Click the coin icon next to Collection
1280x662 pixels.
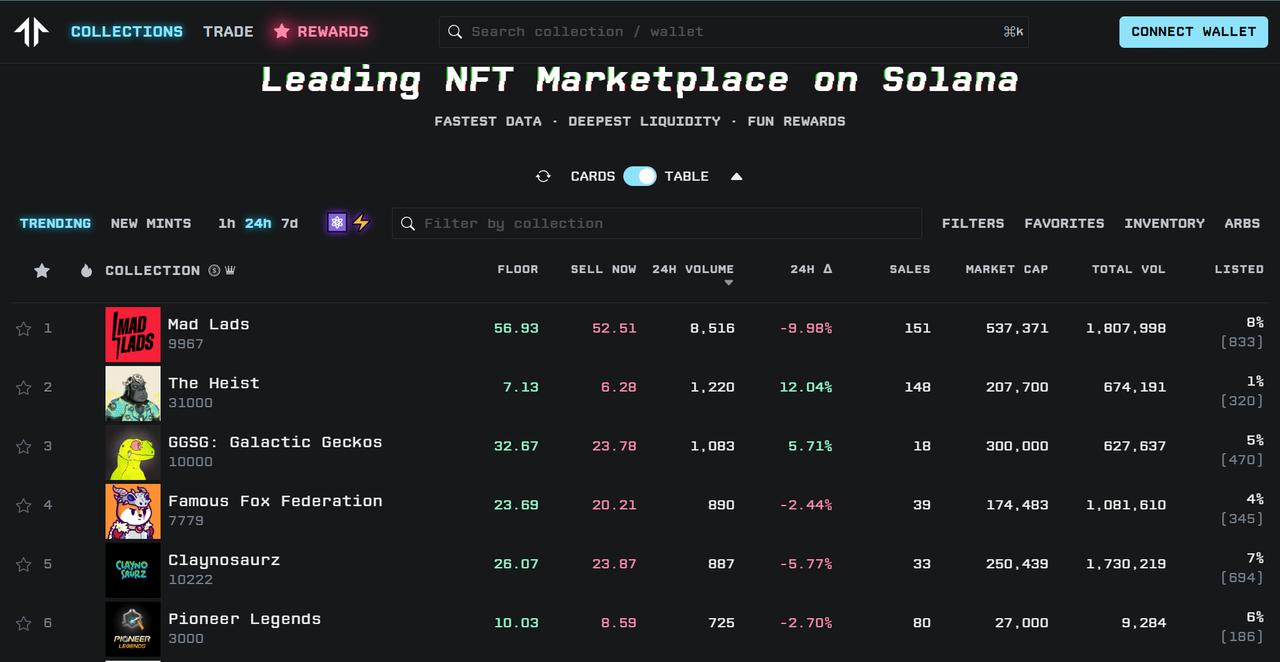214,271
